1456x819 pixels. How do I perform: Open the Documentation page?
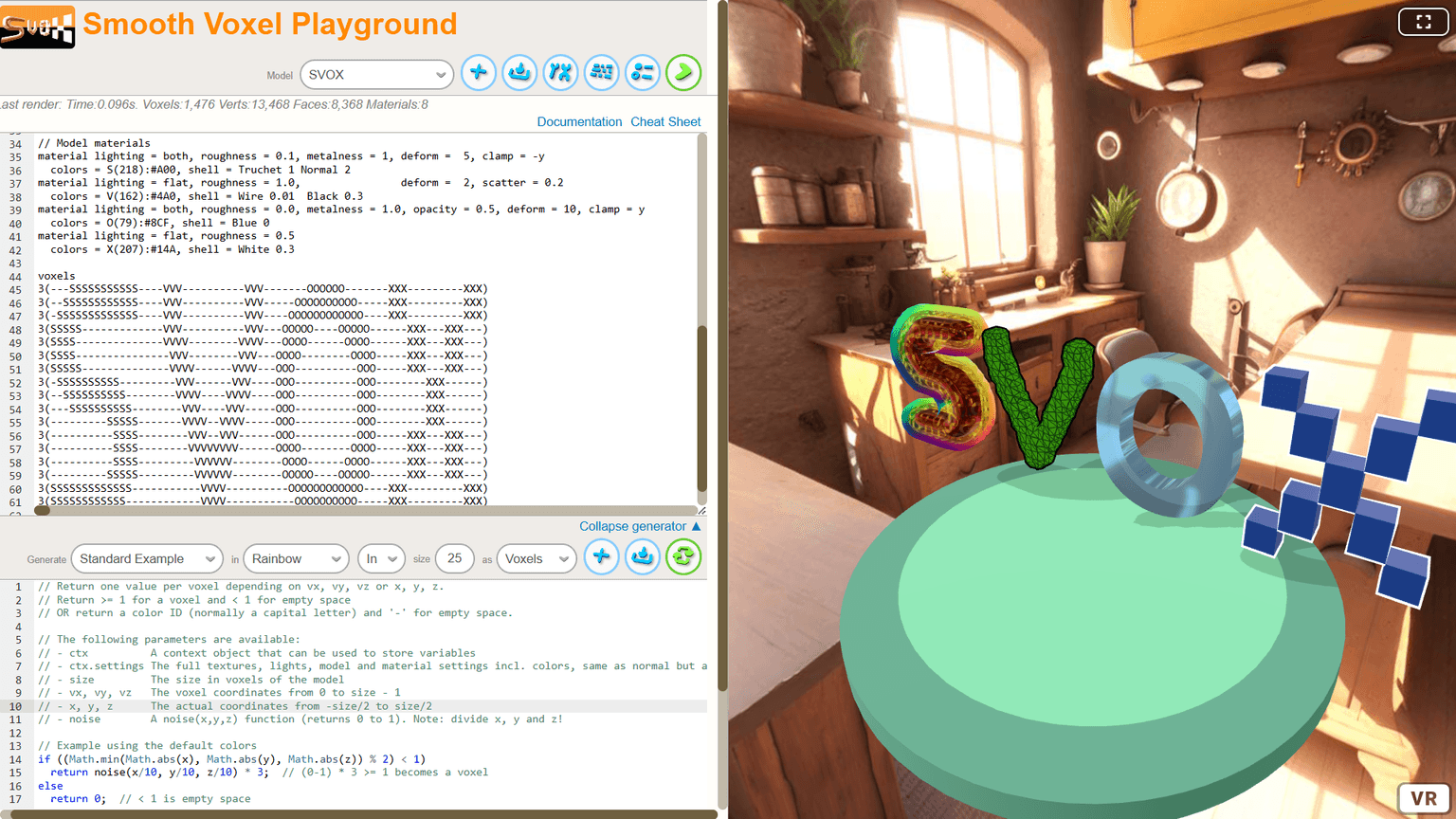[x=579, y=121]
